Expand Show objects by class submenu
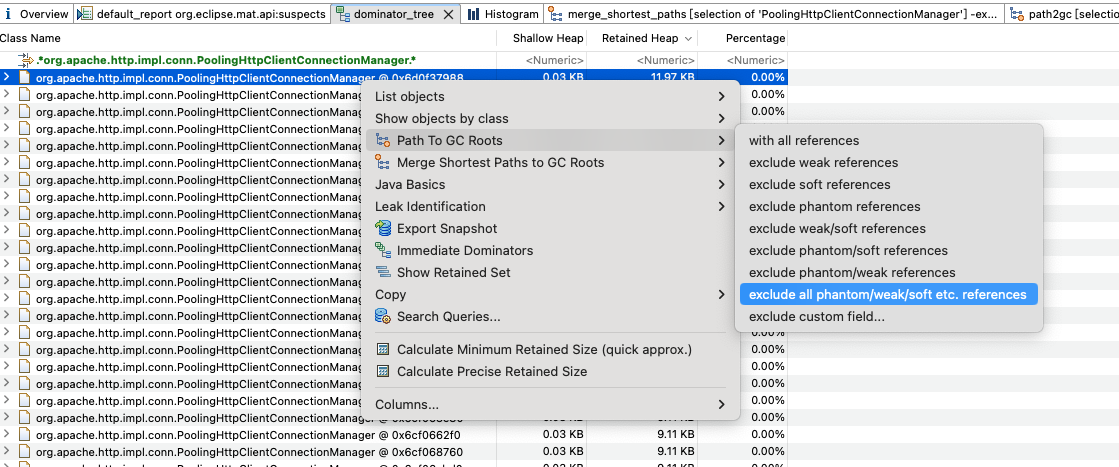This screenshot has width=1119, height=467. [x=548, y=119]
